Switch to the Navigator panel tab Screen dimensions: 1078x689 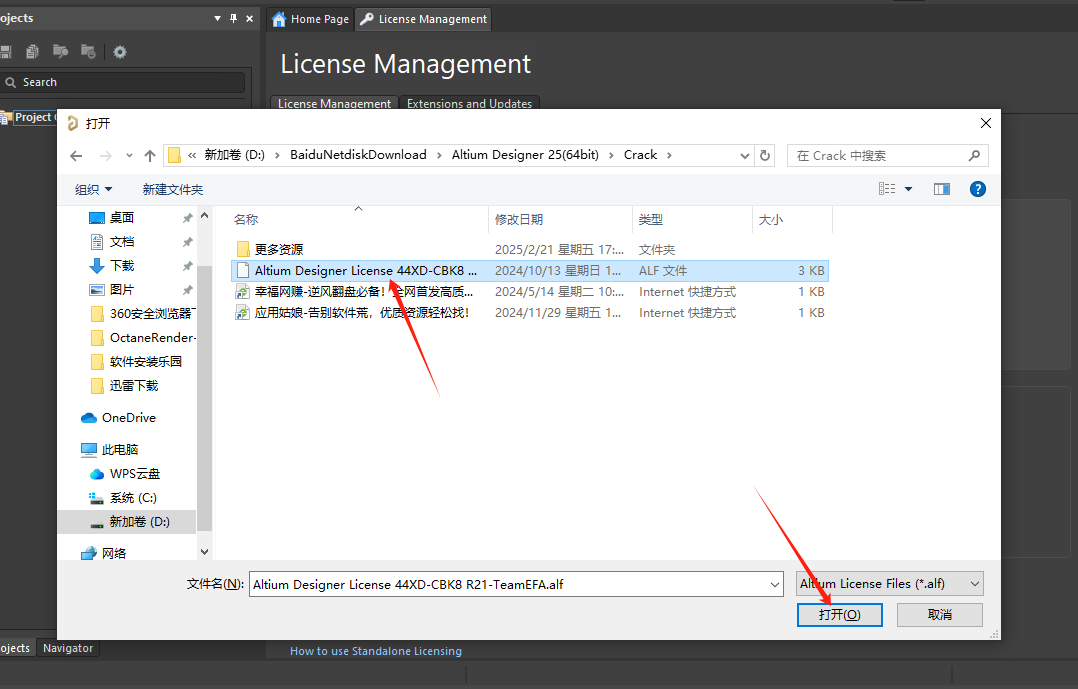[68, 648]
